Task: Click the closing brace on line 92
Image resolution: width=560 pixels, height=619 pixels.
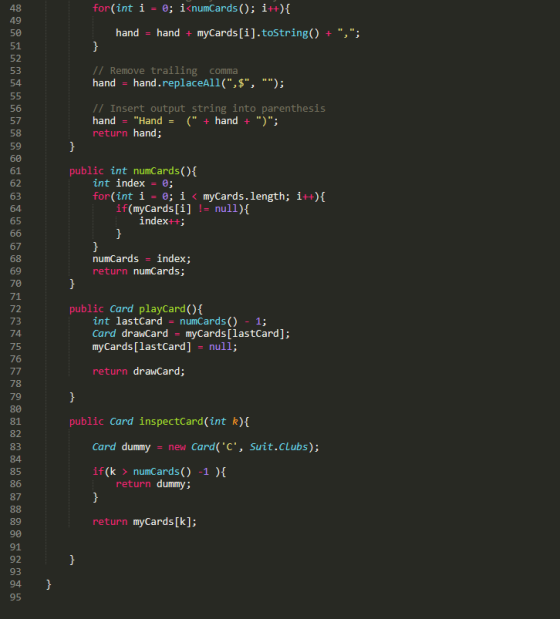Action: click(x=72, y=560)
